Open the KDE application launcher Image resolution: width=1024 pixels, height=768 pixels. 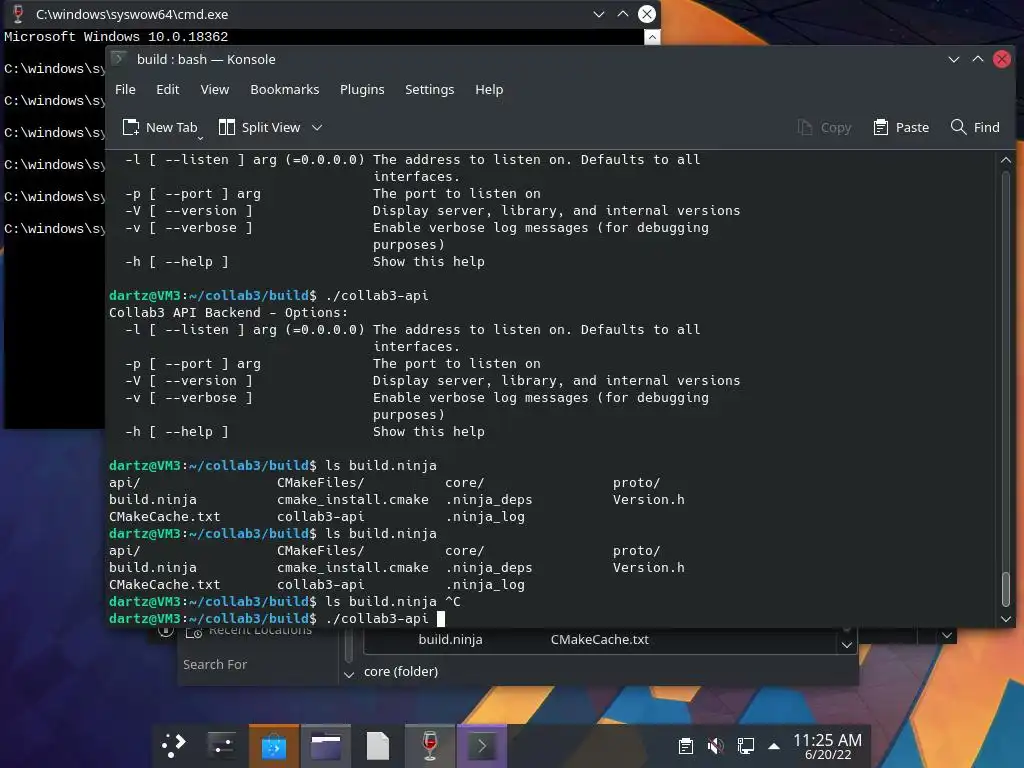click(174, 745)
